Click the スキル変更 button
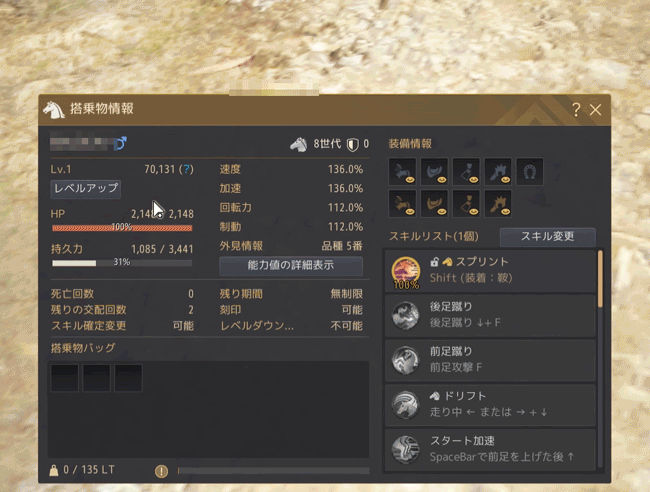650x492 pixels. point(548,237)
